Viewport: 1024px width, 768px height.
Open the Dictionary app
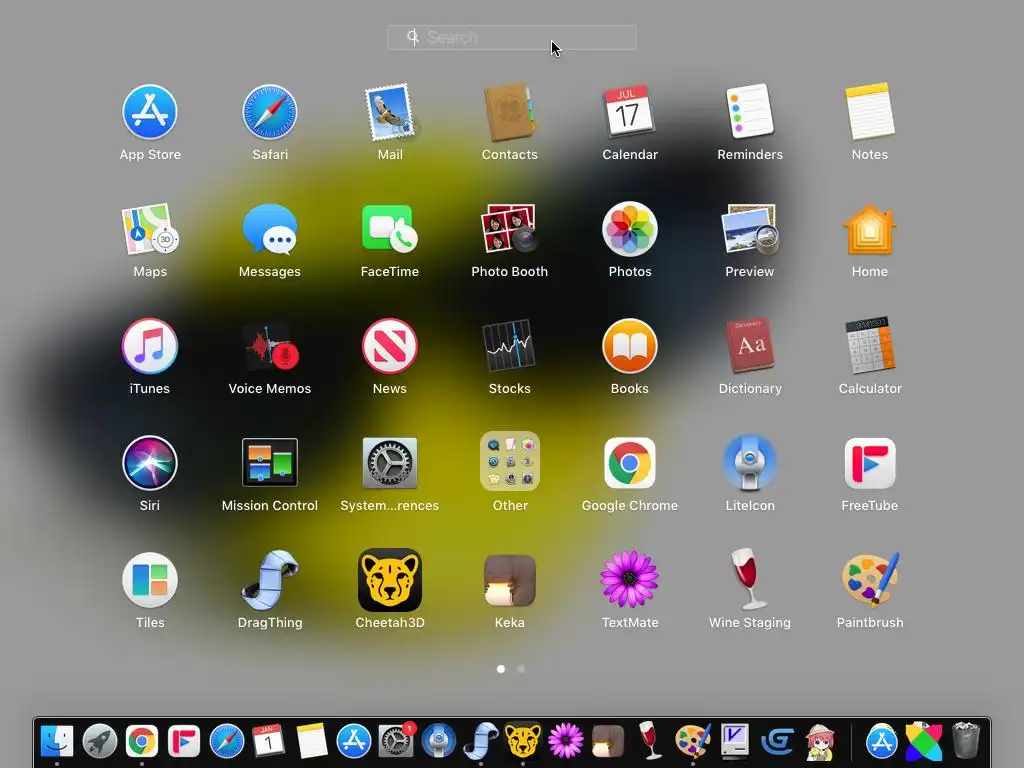pyautogui.click(x=750, y=346)
